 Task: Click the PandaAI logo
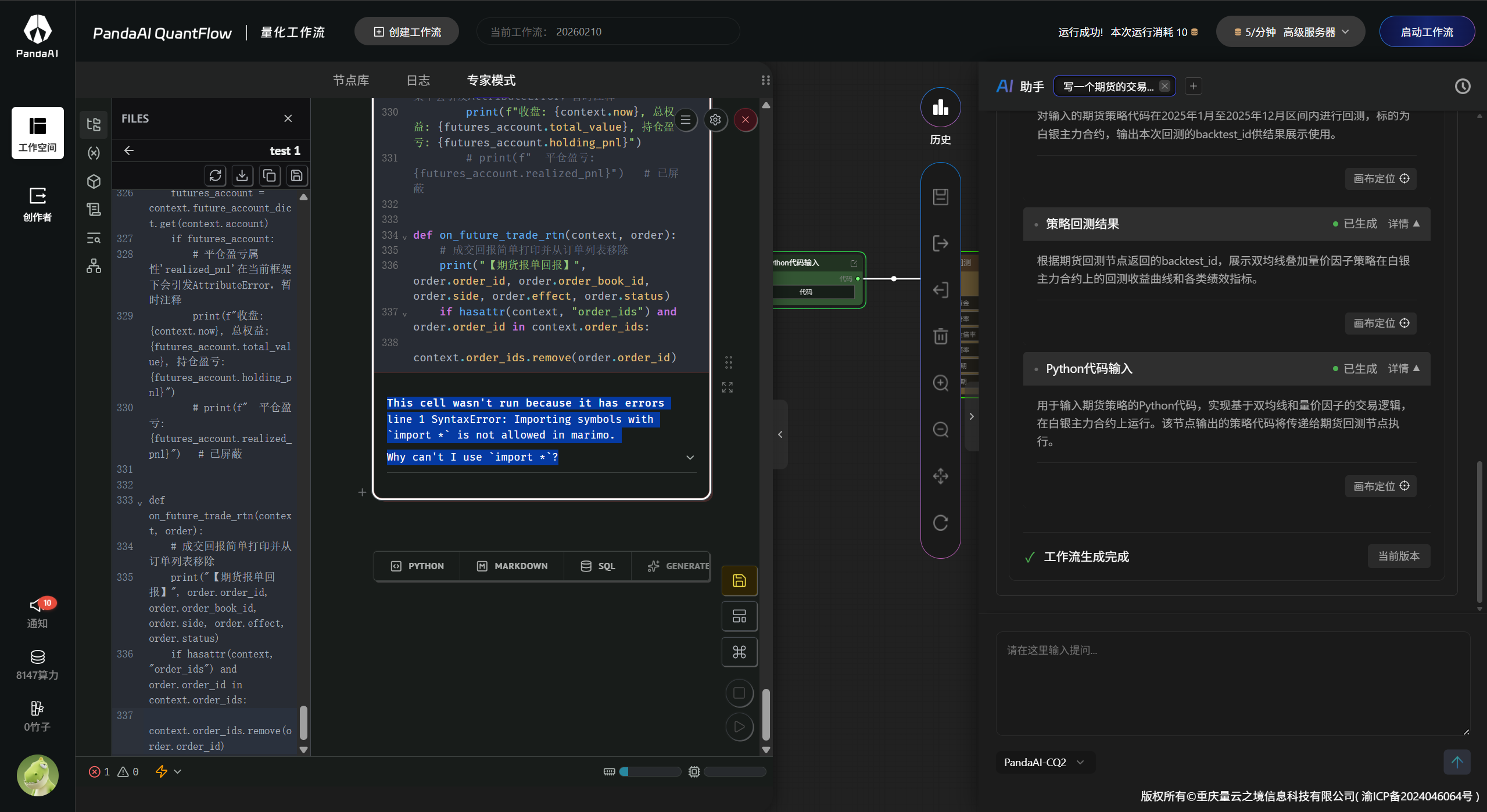(37, 36)
